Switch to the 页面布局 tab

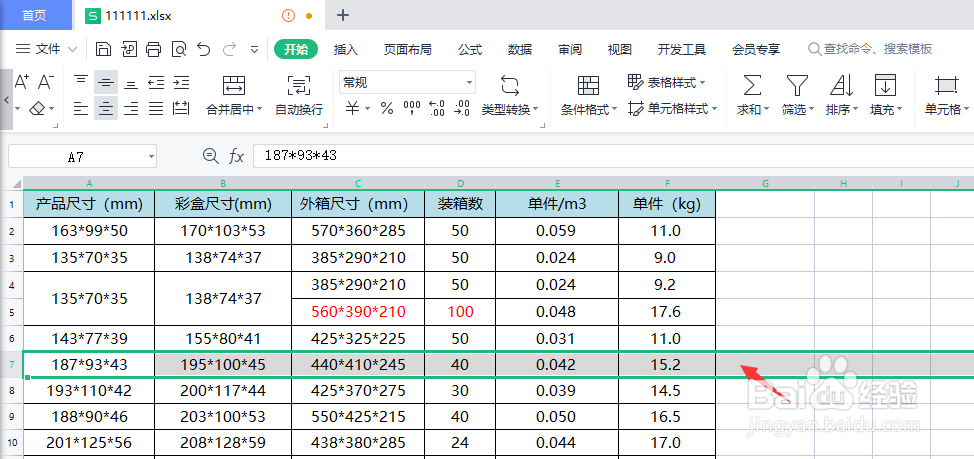407,49
